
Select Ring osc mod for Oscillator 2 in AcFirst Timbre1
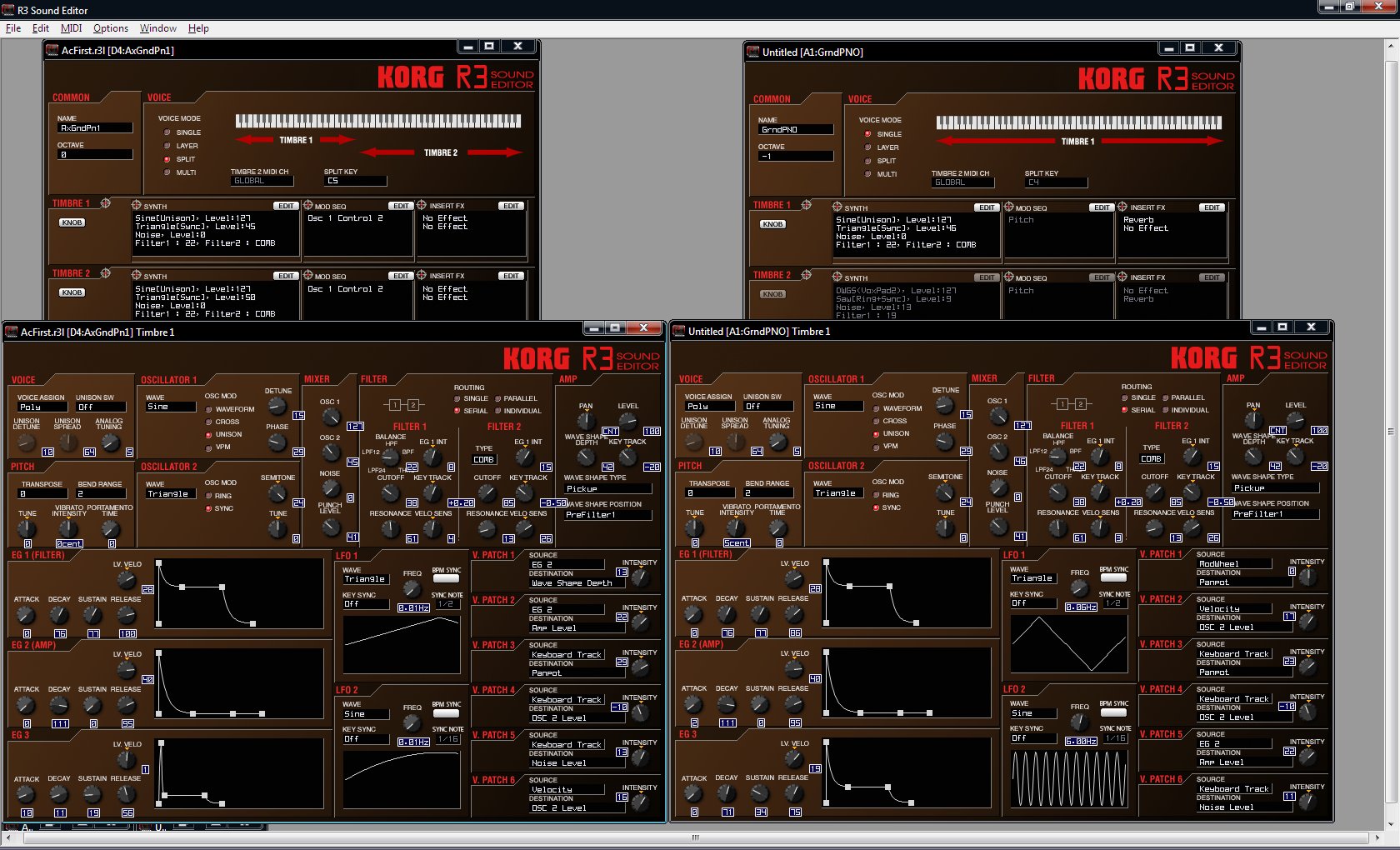point(209,496)
